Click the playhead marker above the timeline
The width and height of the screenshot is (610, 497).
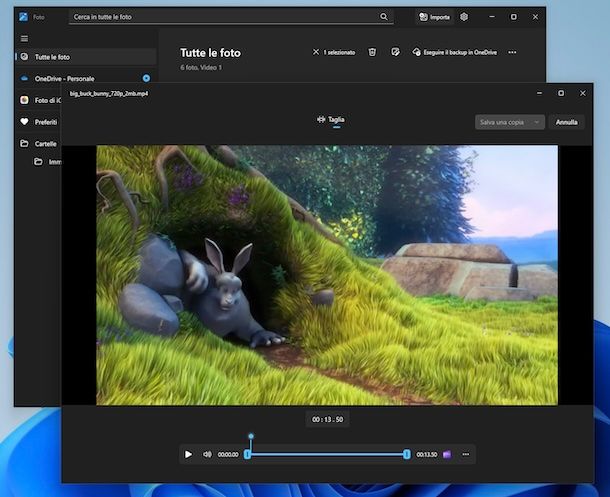pos(251,436)
